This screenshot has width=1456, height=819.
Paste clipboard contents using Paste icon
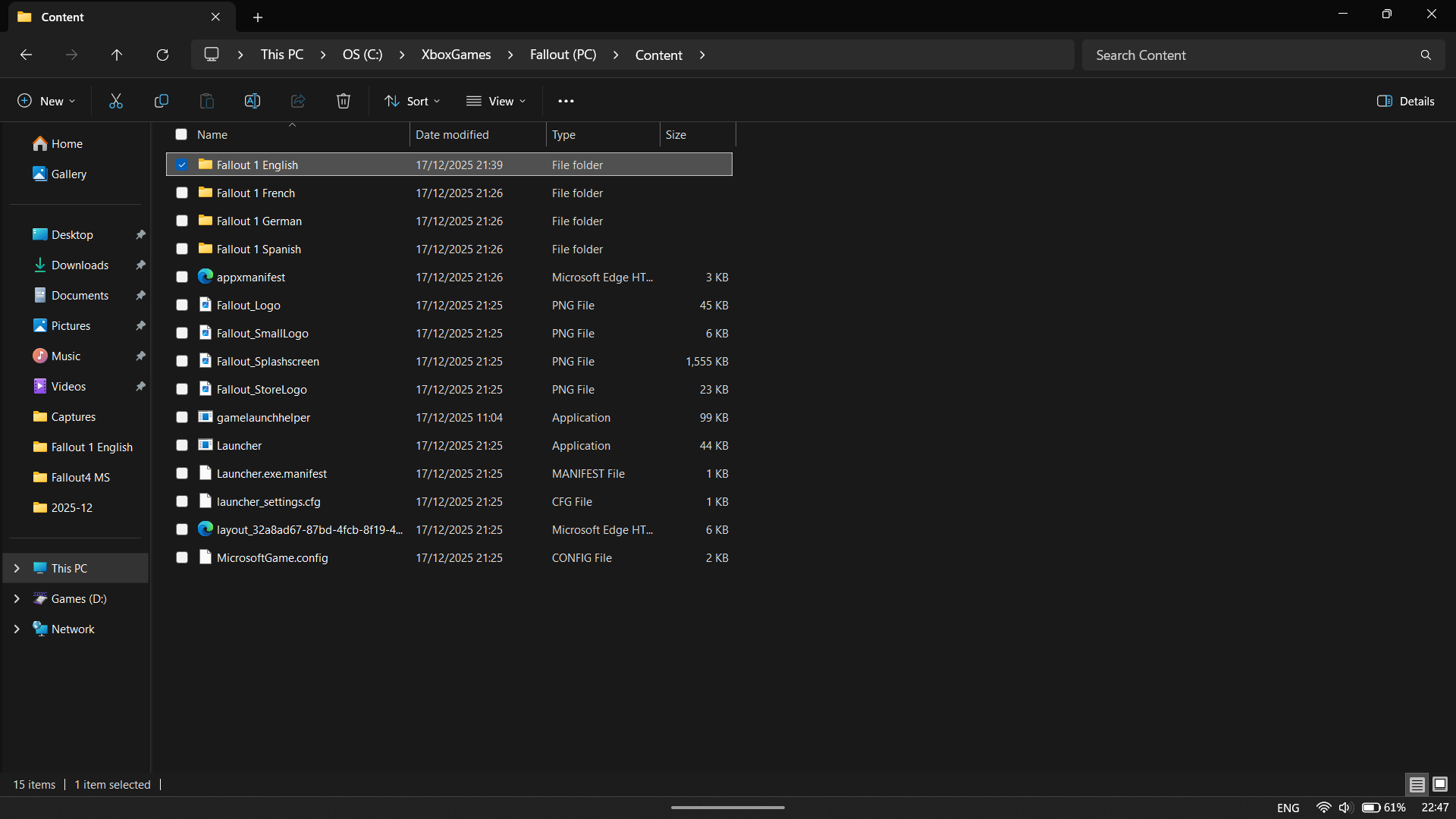coord(206,100)
